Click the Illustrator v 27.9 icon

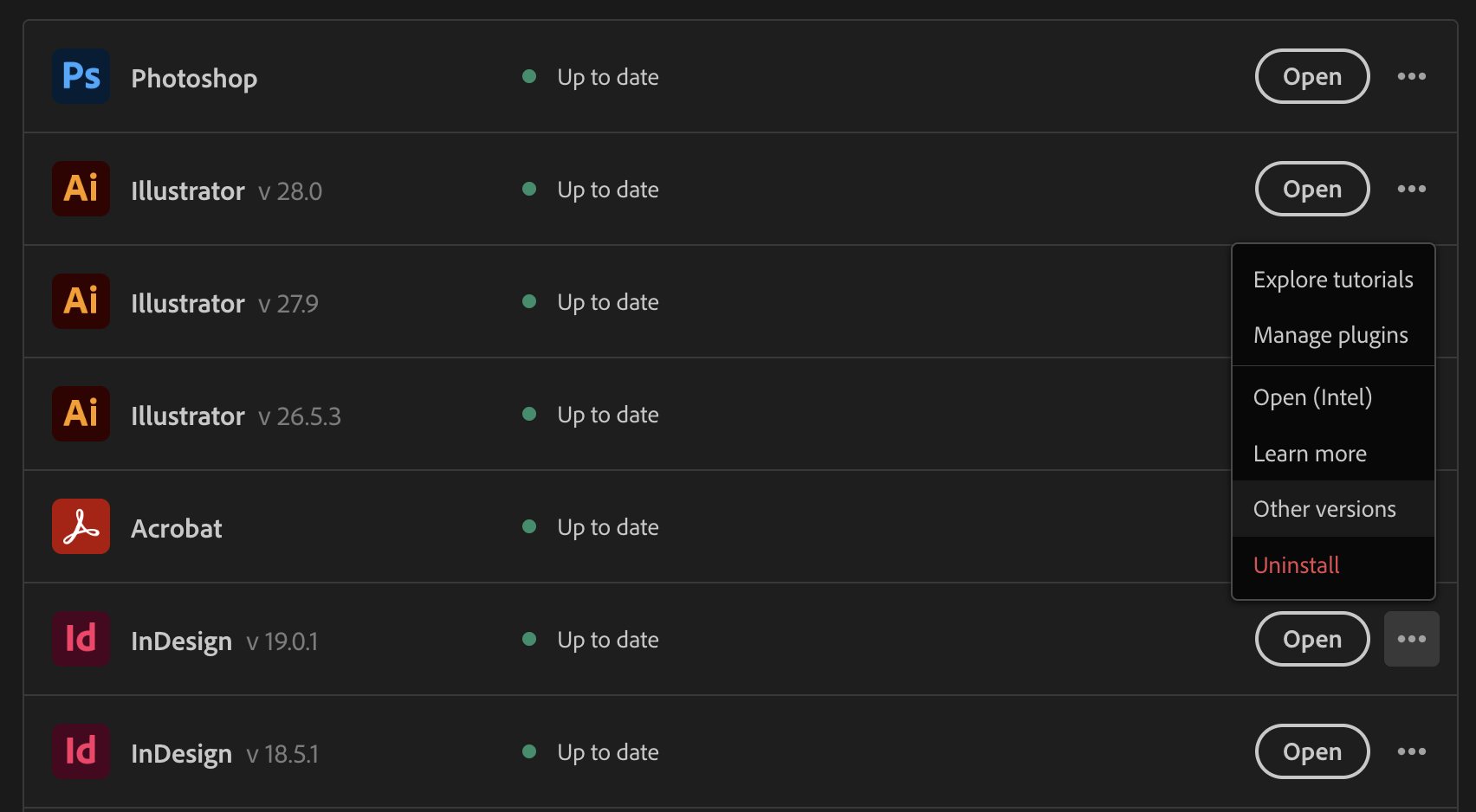[x=81, y=301]
